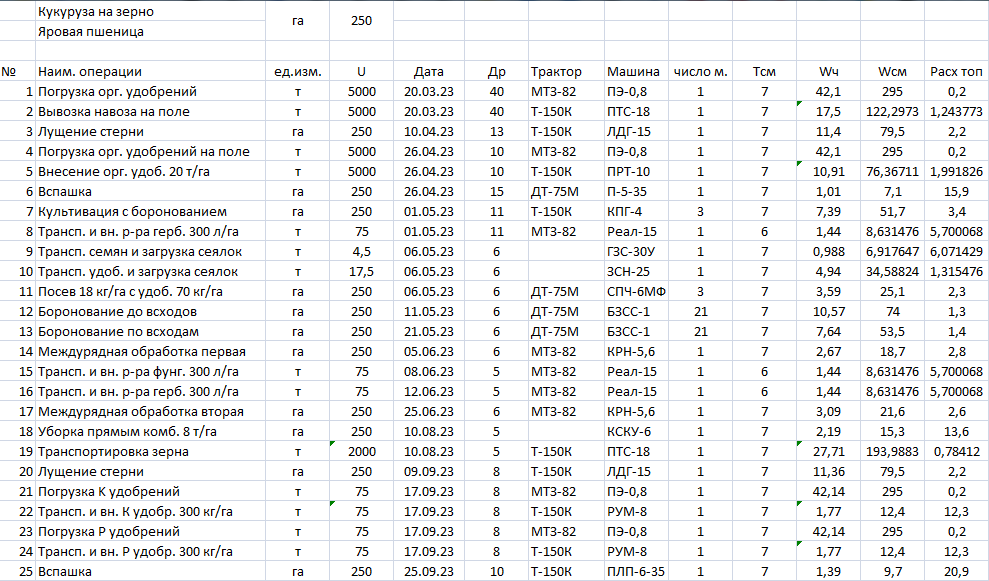Image resolution: width=989 pixels, height=581 pixels.
Task: Click the header cell "Наим. операции"
Action: point(150,71)
